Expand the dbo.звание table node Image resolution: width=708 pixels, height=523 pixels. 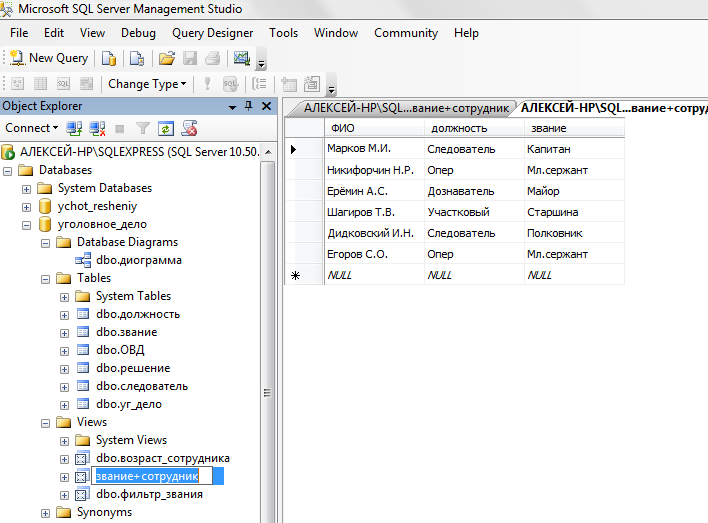tap(65, 333)
